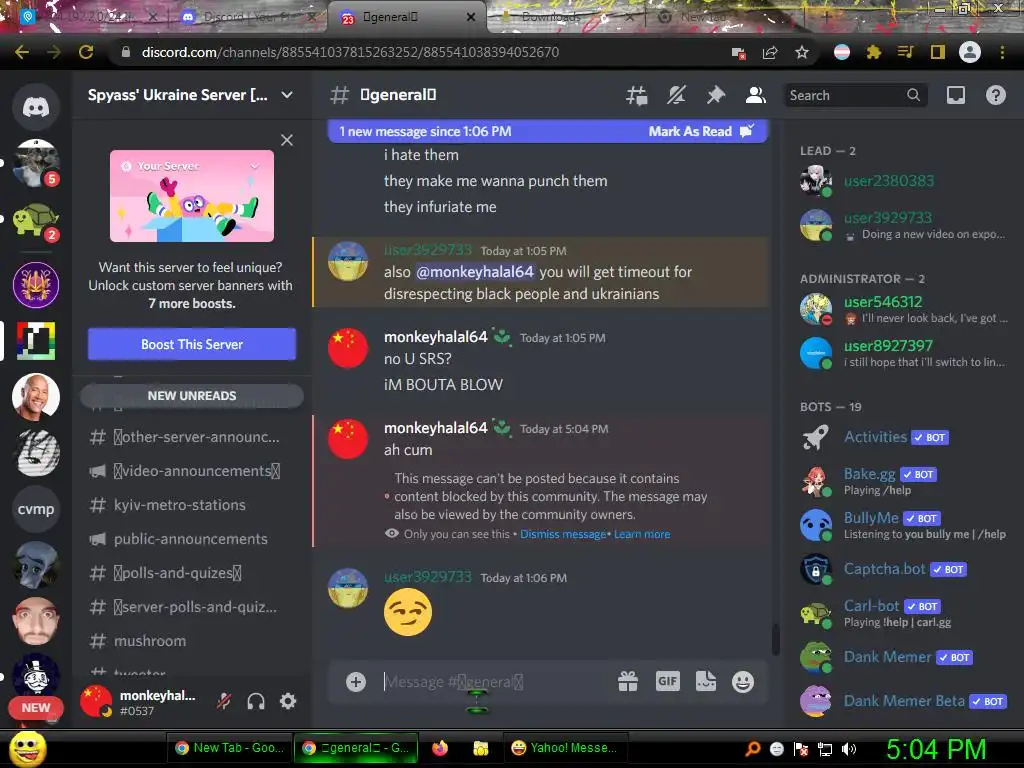Open browser extensions puzzle icon
The height and width of the screenshot is (768, 1024).
874,52
